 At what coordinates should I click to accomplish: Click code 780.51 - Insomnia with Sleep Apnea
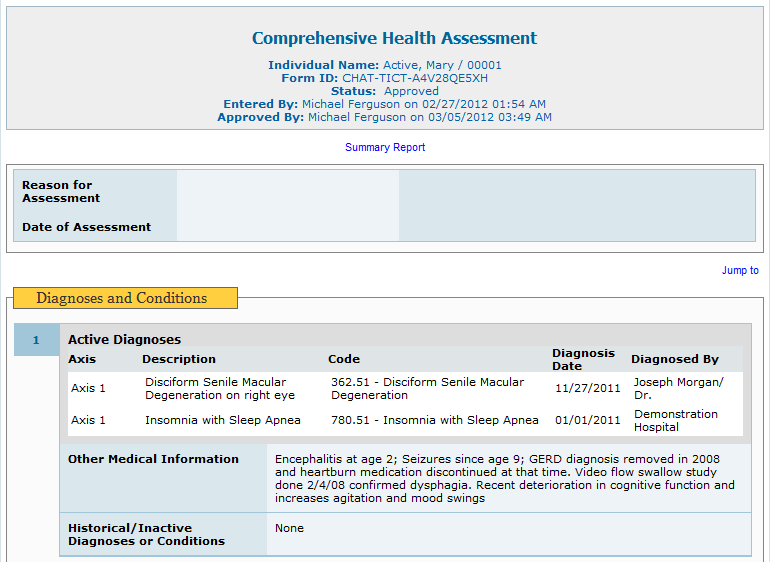tap(435, 420)
